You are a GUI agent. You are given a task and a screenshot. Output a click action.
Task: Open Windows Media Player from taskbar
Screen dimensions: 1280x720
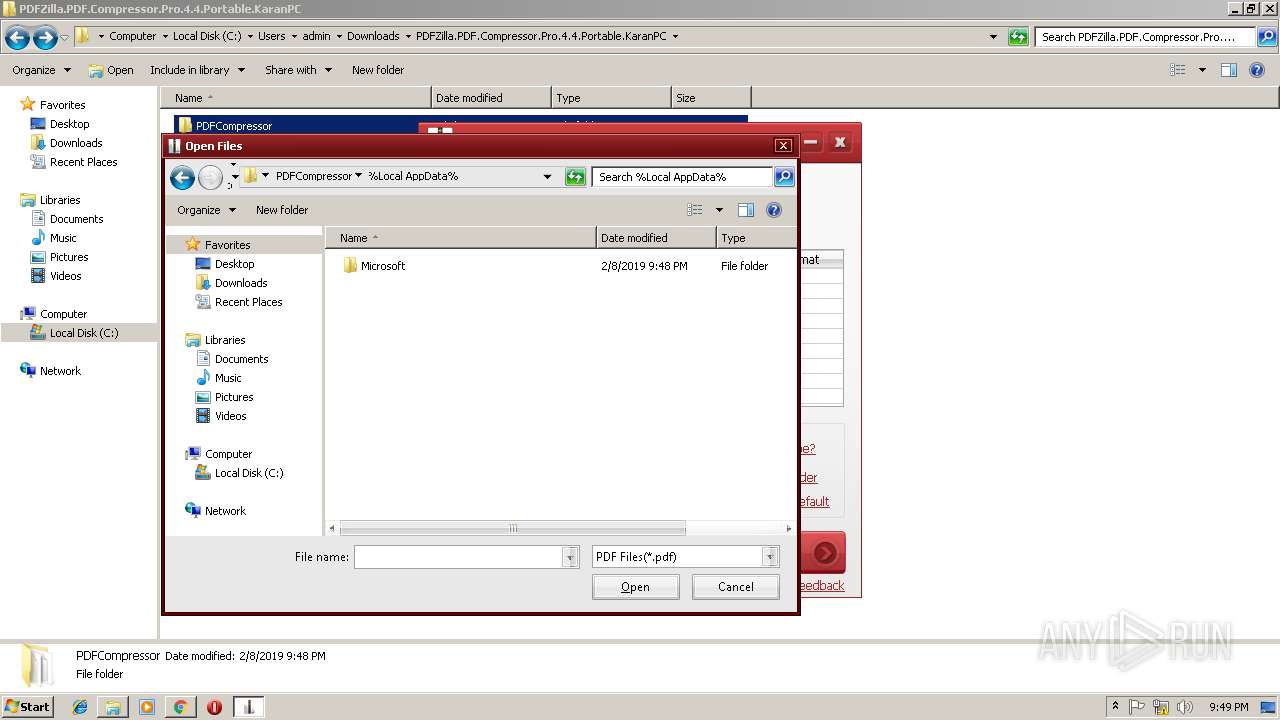coord(147,707)
